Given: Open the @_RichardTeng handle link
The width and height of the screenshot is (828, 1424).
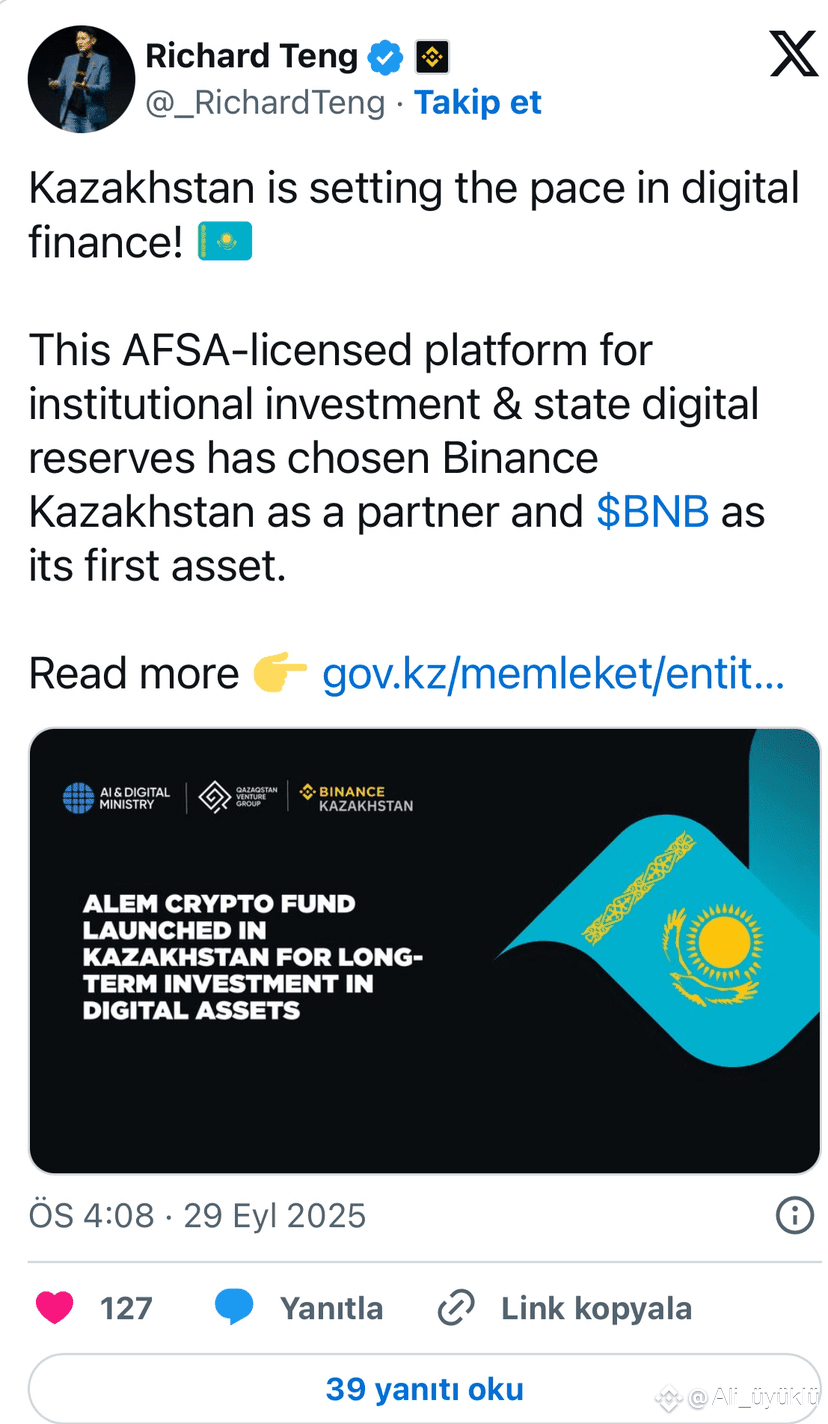Looking at the screenshot, I should pyautogui.click(x=265, y=103).
